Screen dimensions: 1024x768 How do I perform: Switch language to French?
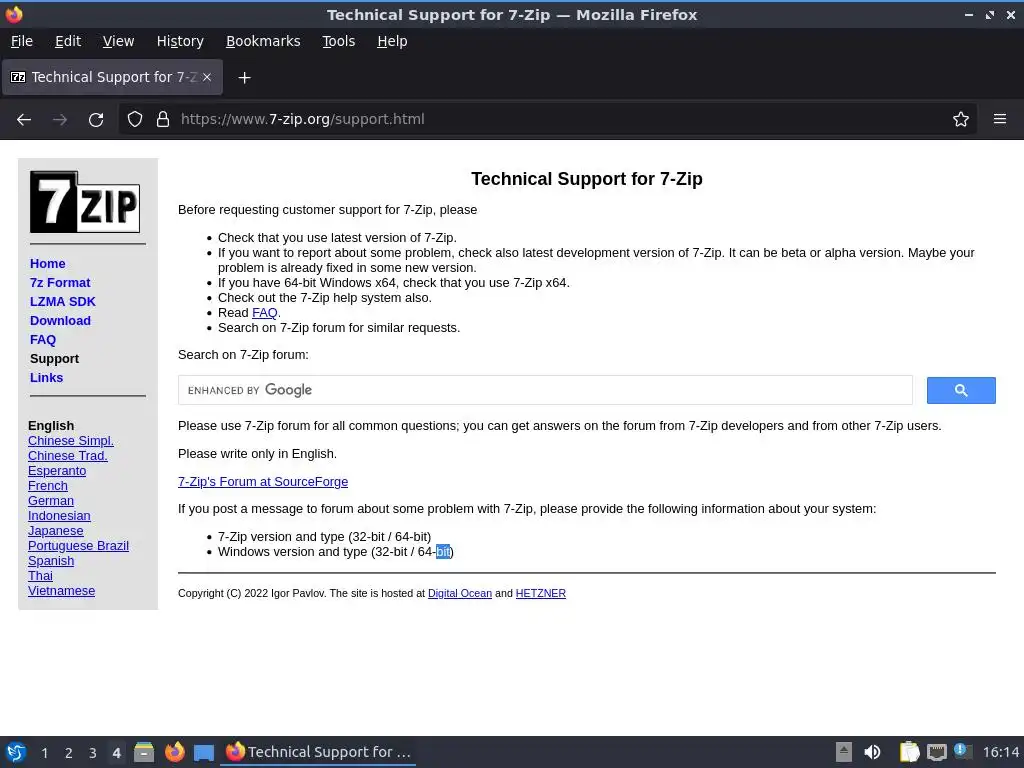coord(48,486)
